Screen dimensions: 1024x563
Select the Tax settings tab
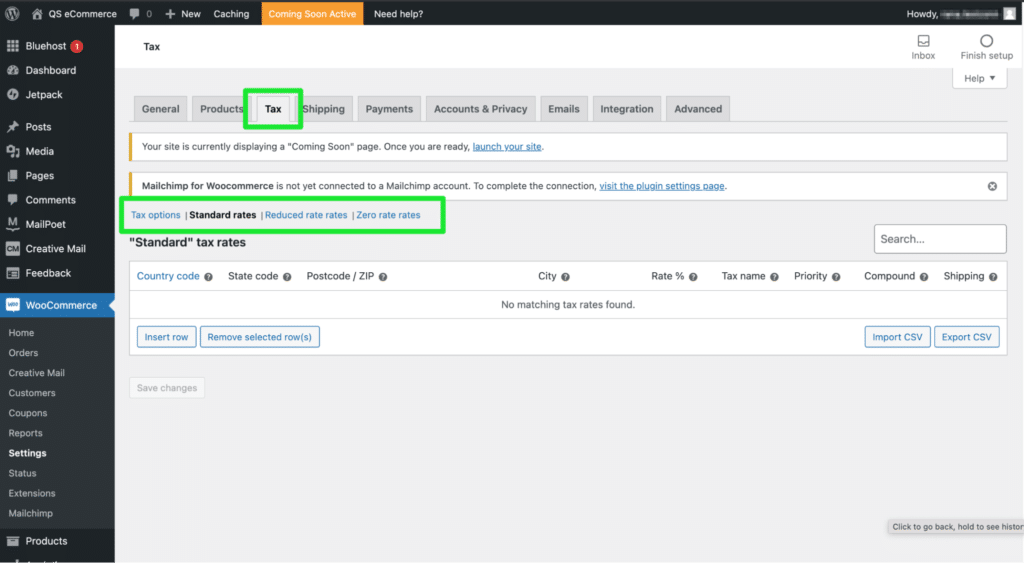pos(273,109)
